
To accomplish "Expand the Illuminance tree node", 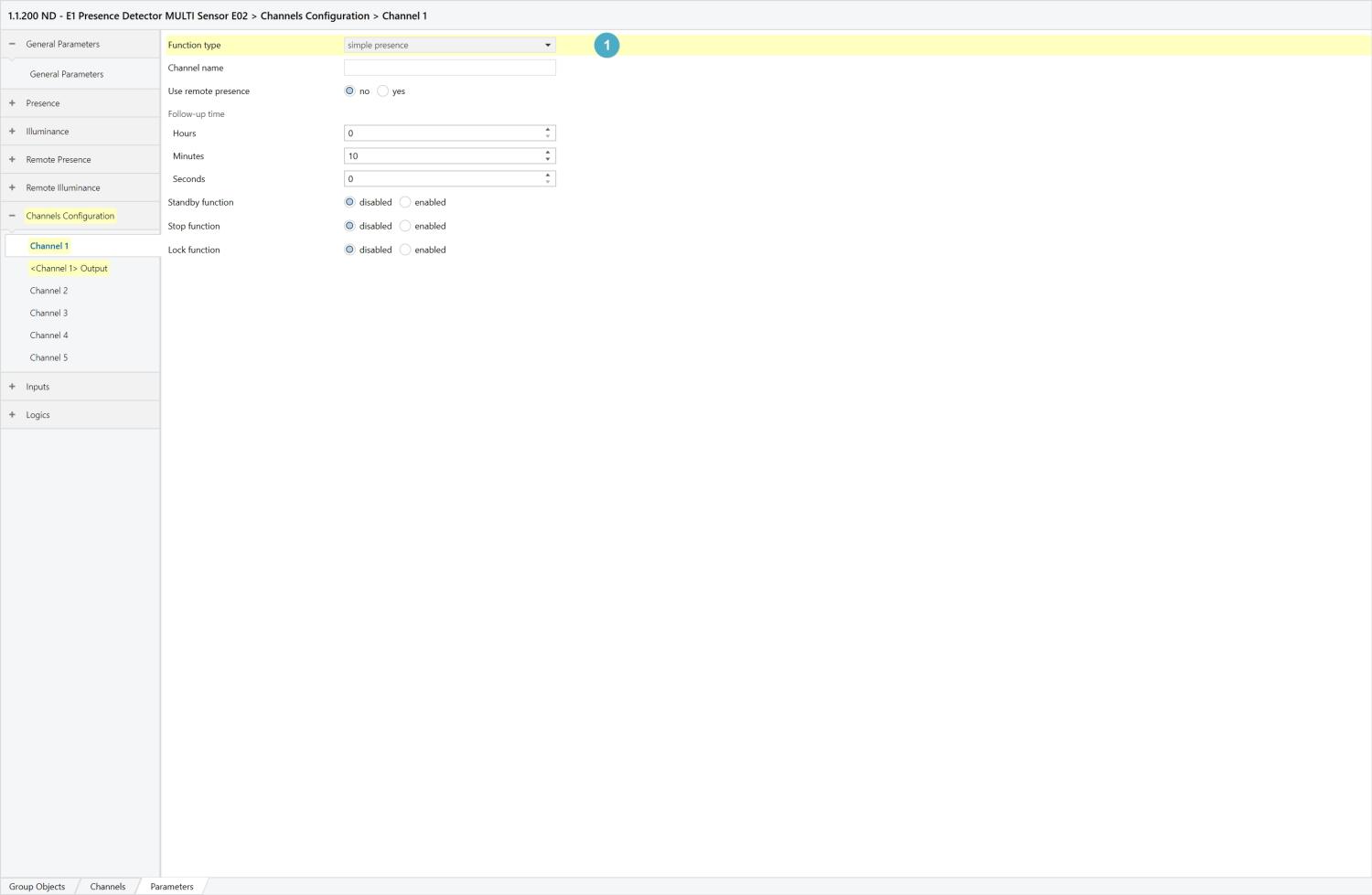I will (x=12, y=132).
